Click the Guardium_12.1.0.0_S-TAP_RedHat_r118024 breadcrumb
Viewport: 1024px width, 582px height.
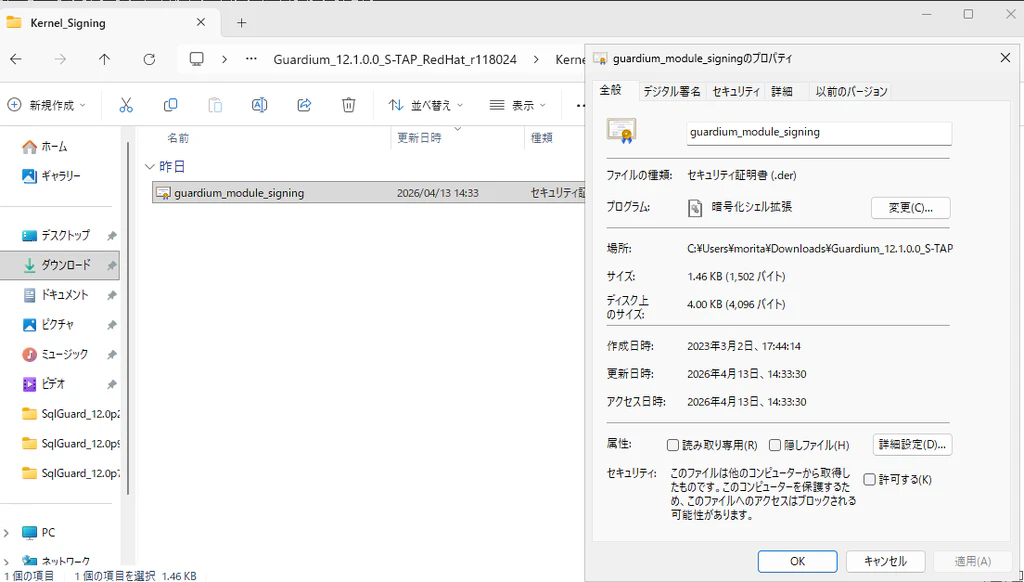click(394, 59)
